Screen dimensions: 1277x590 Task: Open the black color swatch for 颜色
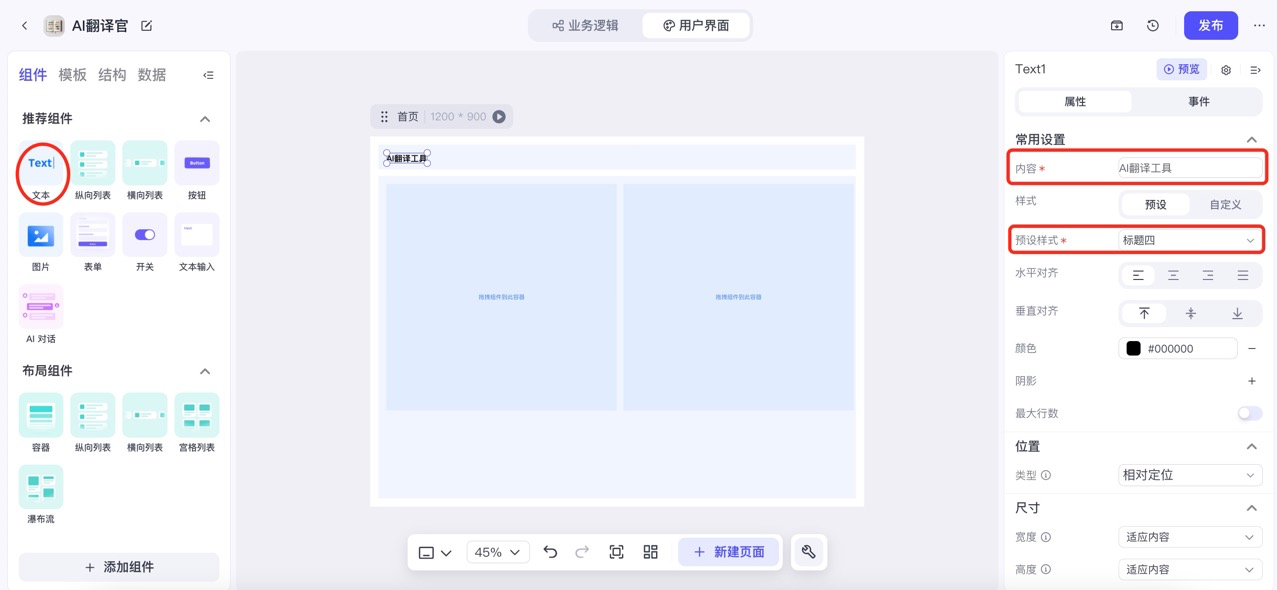(x=1132, y=347)
